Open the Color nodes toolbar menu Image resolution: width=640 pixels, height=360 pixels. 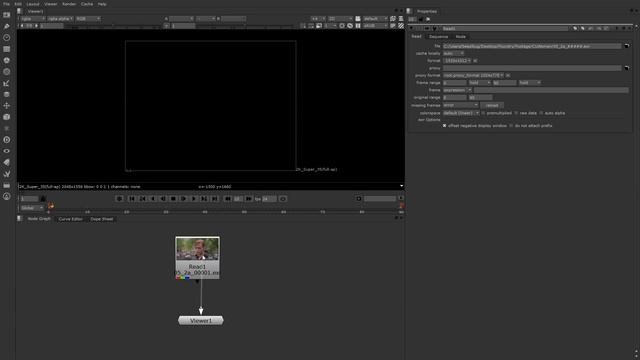[x=7, y=60]
